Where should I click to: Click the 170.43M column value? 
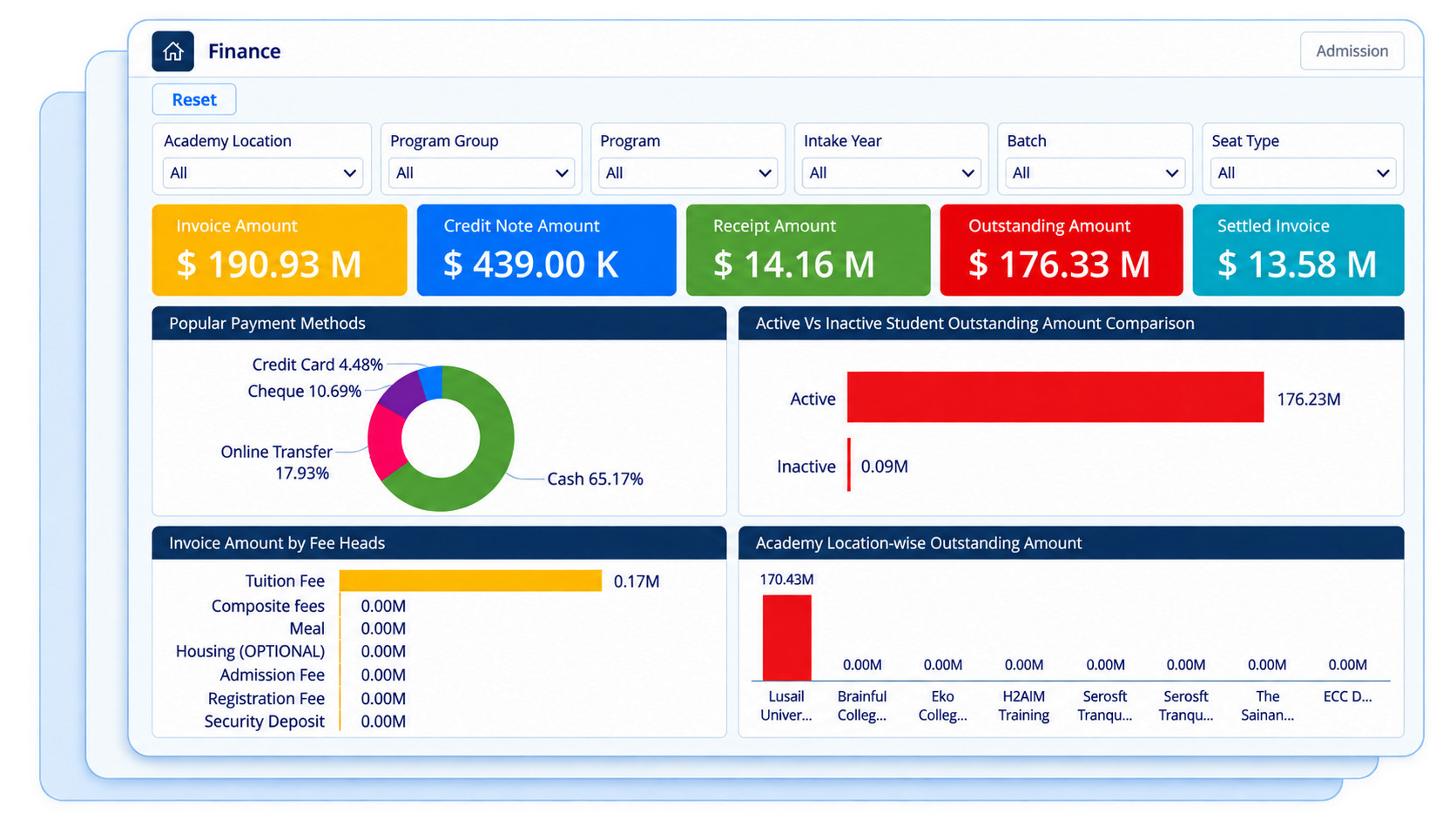(786, 580)
